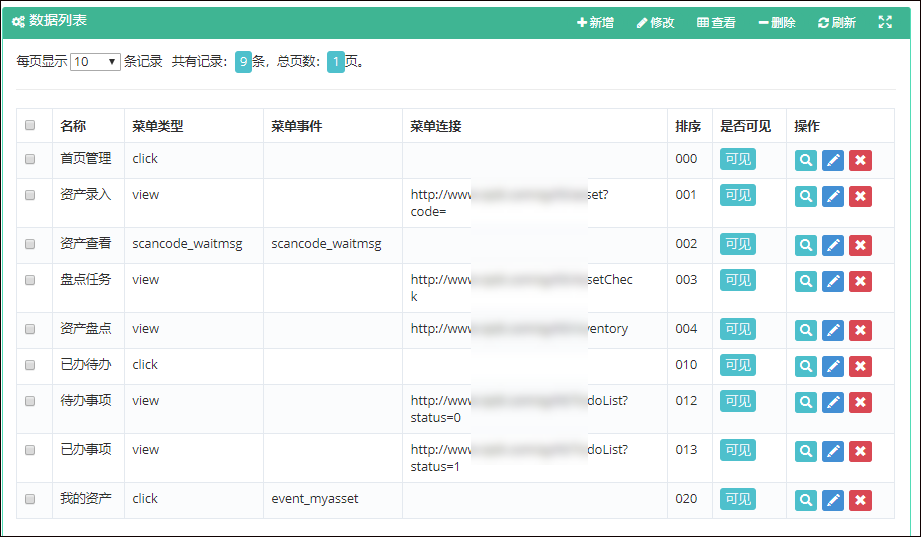Click the 修改 edit button in header
Viewport: 921px width, 537px height.
pos(656,22)
